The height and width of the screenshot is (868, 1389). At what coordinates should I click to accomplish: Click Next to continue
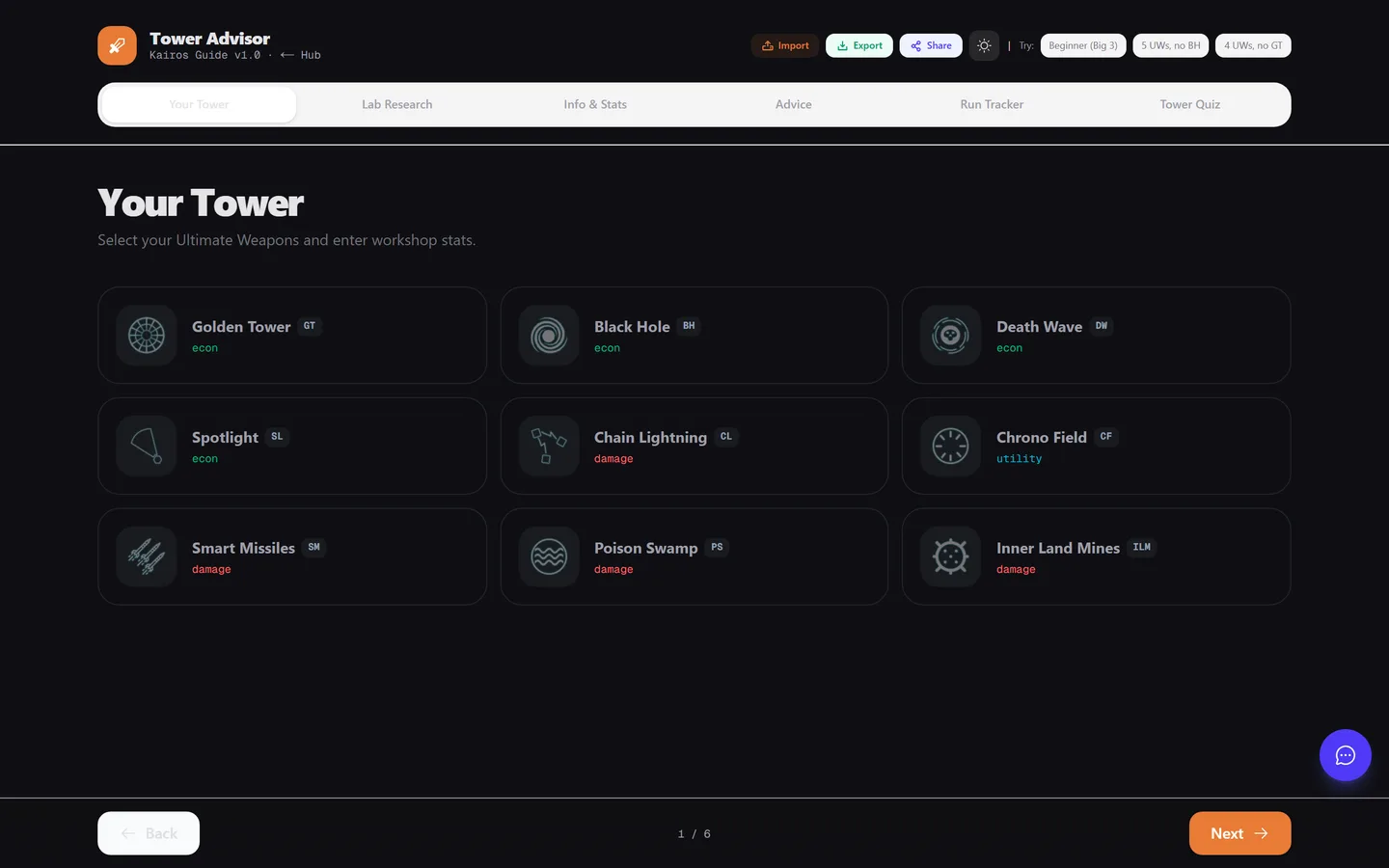click(x=1239, y=833)
